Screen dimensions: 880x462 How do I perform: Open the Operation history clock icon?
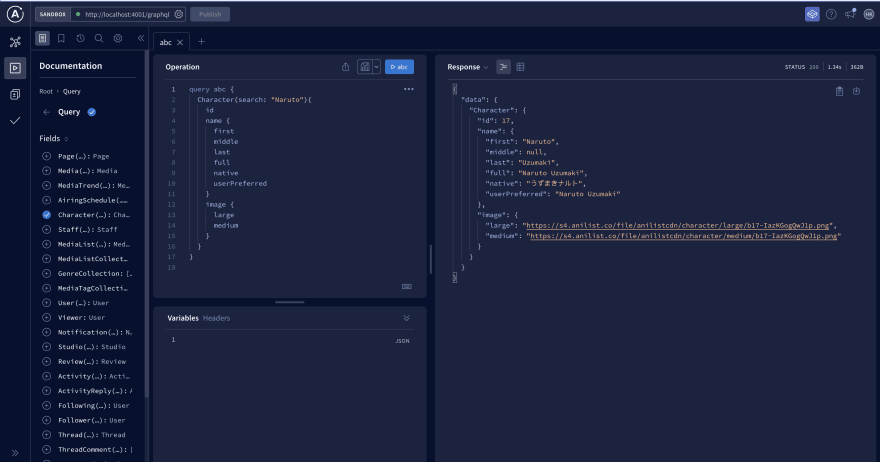pos(80,38)
